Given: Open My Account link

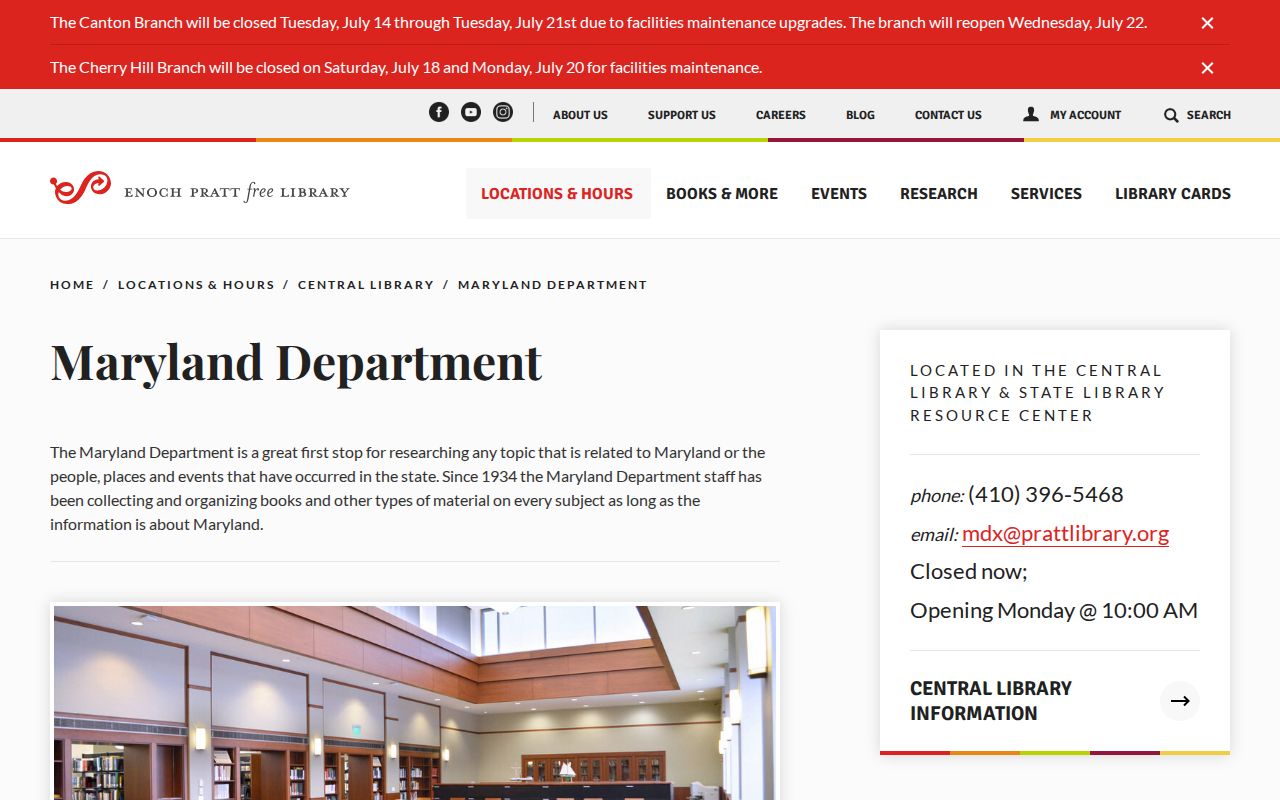Looking at the screenshot, I should [x=1085, y=115].
